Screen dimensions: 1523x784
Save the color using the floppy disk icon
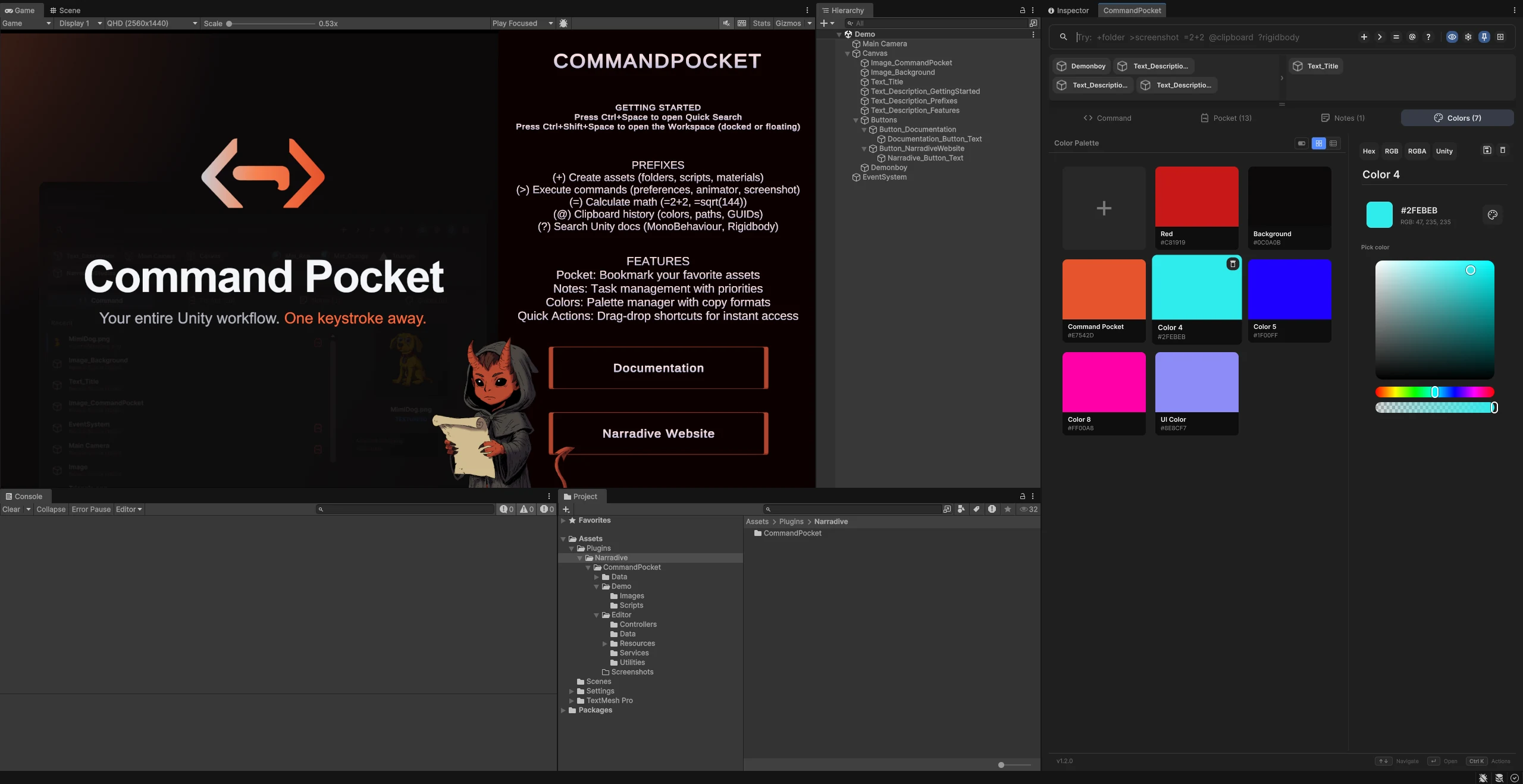(1487, 150)
